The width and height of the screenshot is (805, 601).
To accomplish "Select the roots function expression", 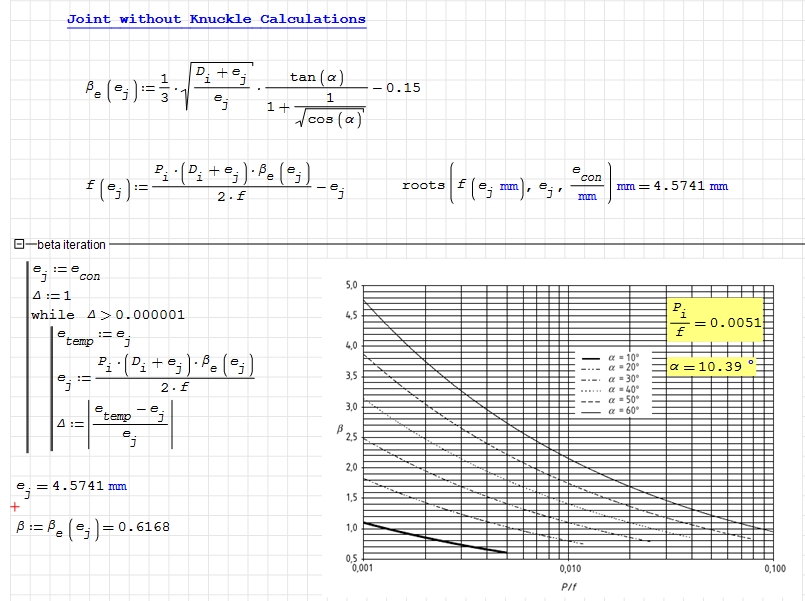I will (505, 186).
